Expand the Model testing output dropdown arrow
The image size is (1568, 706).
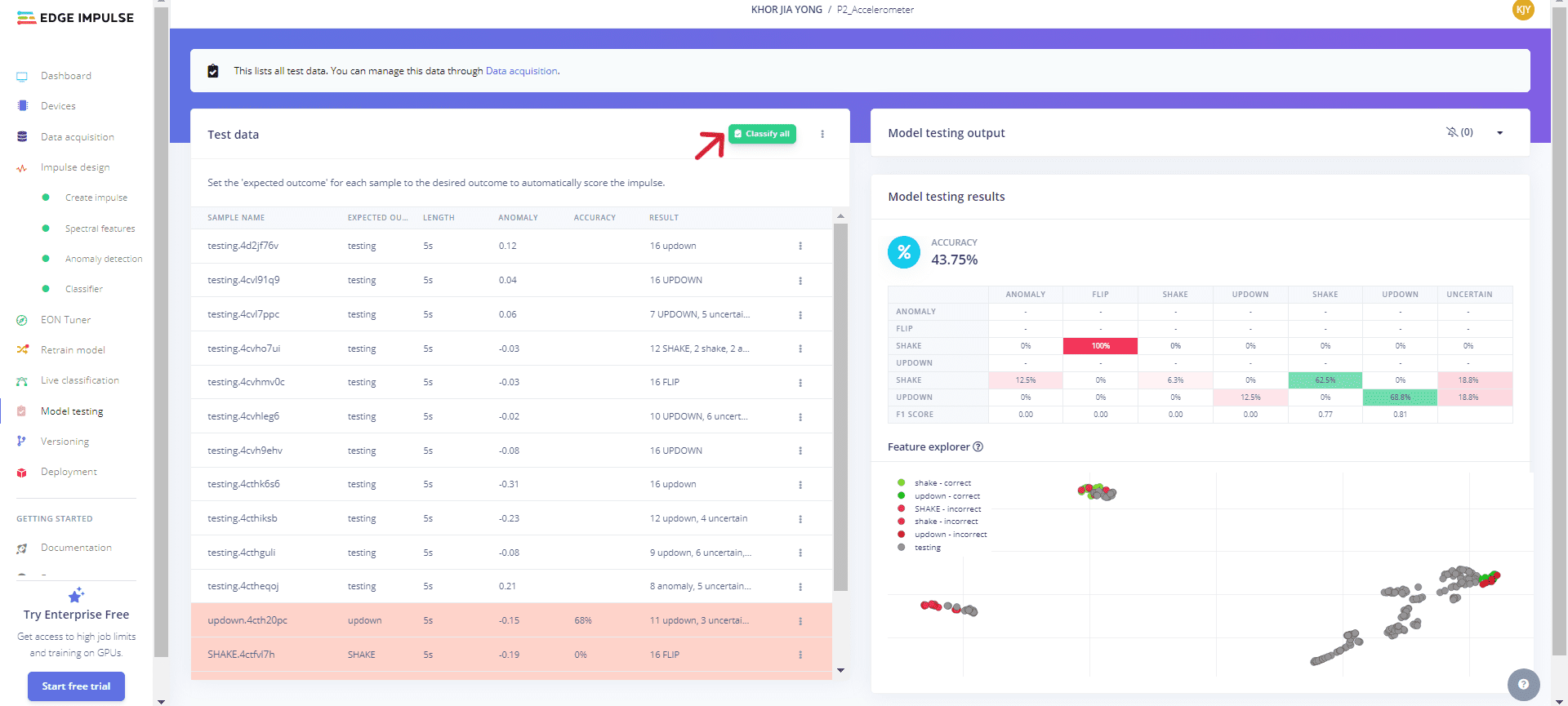[x=1499, y=133]
